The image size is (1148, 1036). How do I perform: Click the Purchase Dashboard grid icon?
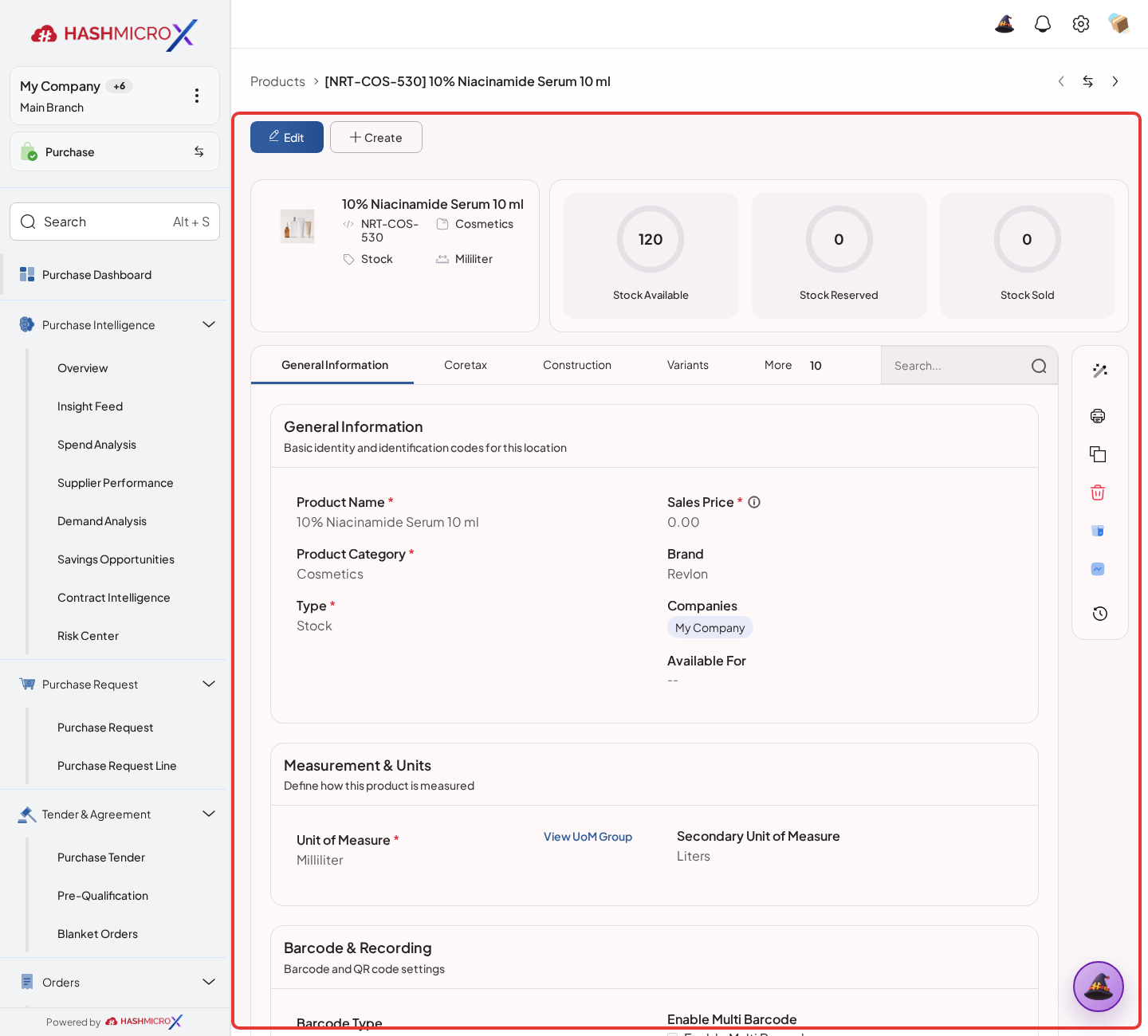coord(27,274)
